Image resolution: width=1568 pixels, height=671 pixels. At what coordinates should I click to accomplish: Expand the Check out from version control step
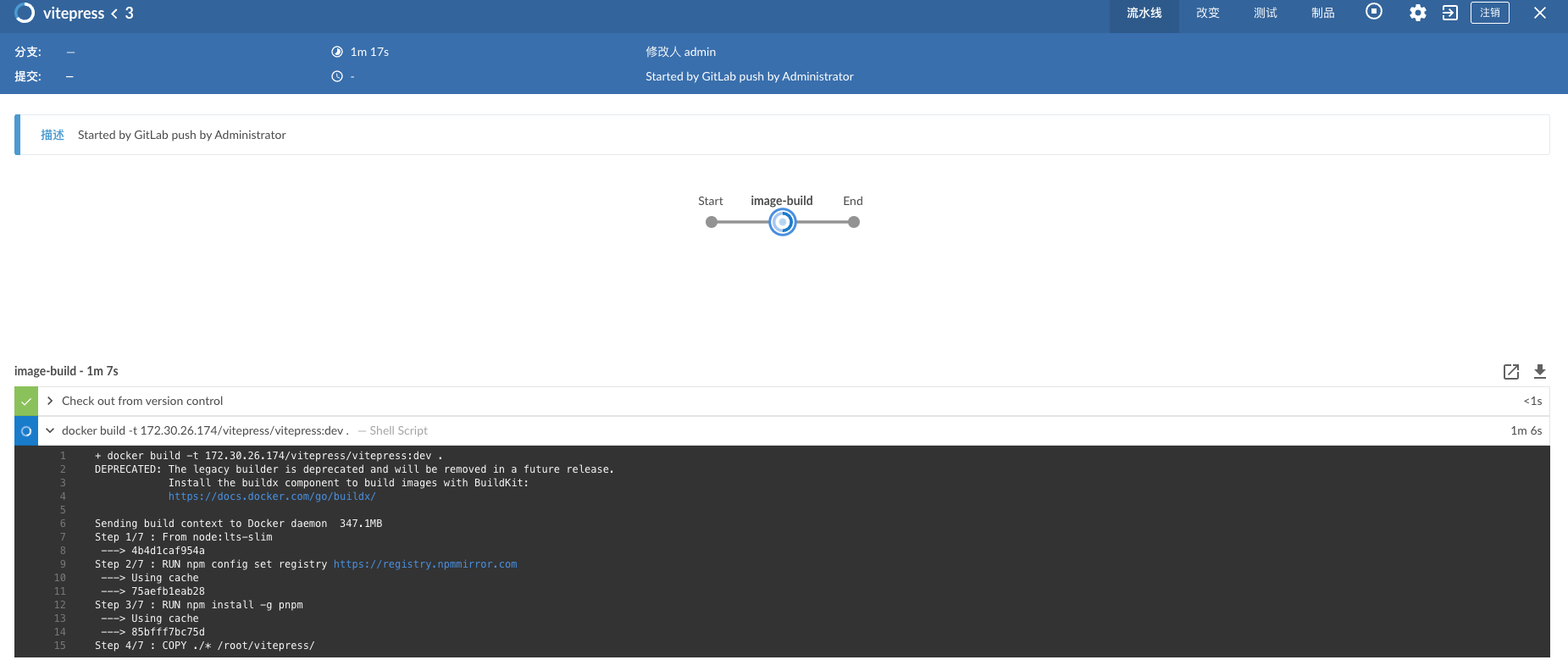(51, 401)
